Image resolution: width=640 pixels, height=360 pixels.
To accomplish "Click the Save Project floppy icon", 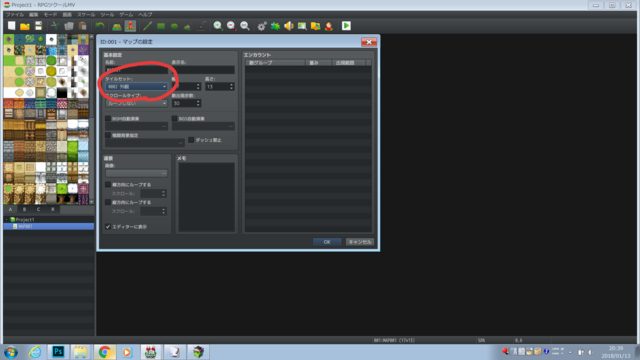I will (38, 26).
